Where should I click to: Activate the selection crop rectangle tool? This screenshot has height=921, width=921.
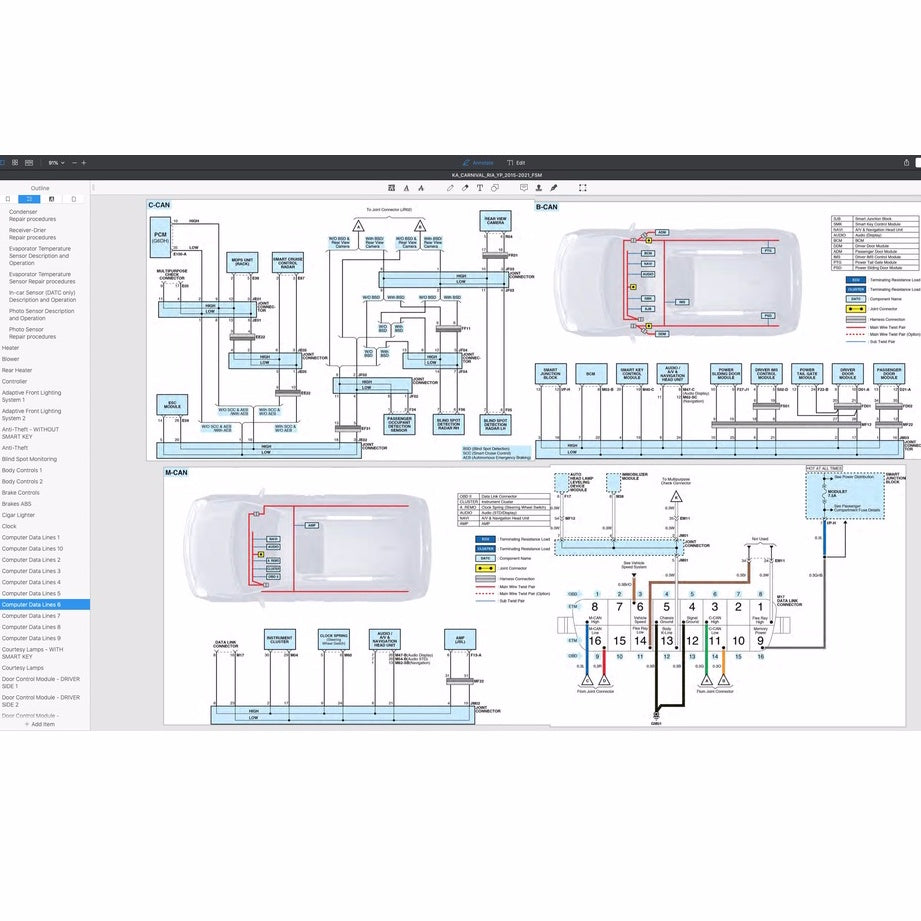coord(582,187)
